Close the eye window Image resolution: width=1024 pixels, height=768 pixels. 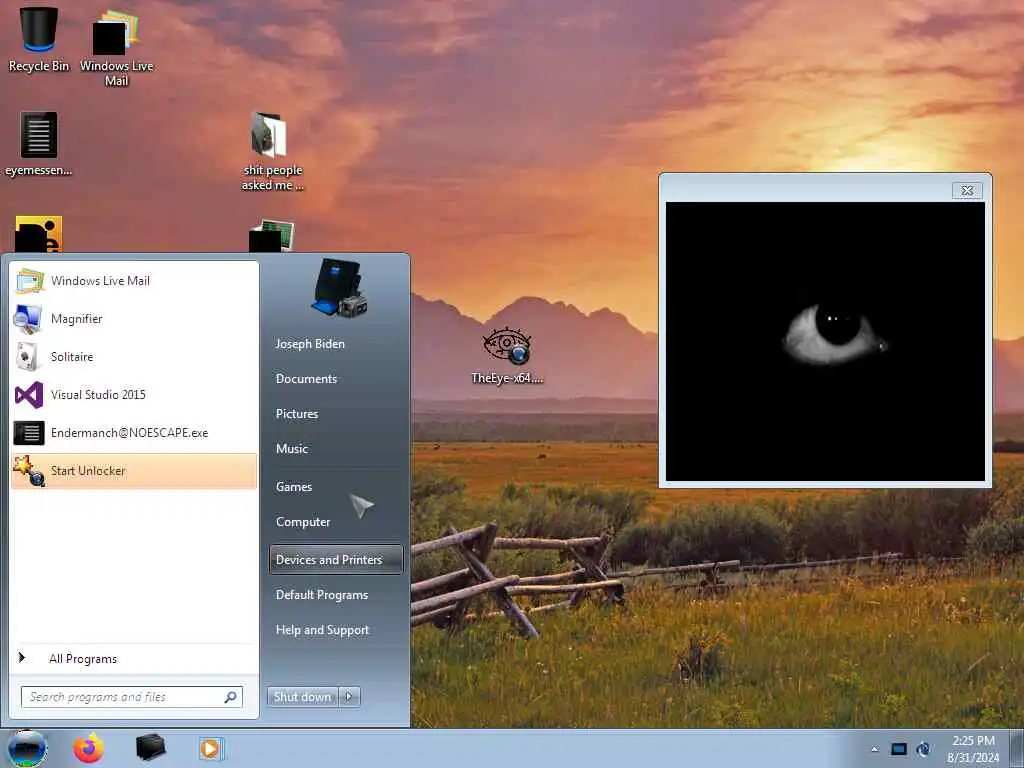(x=967, y=190)
